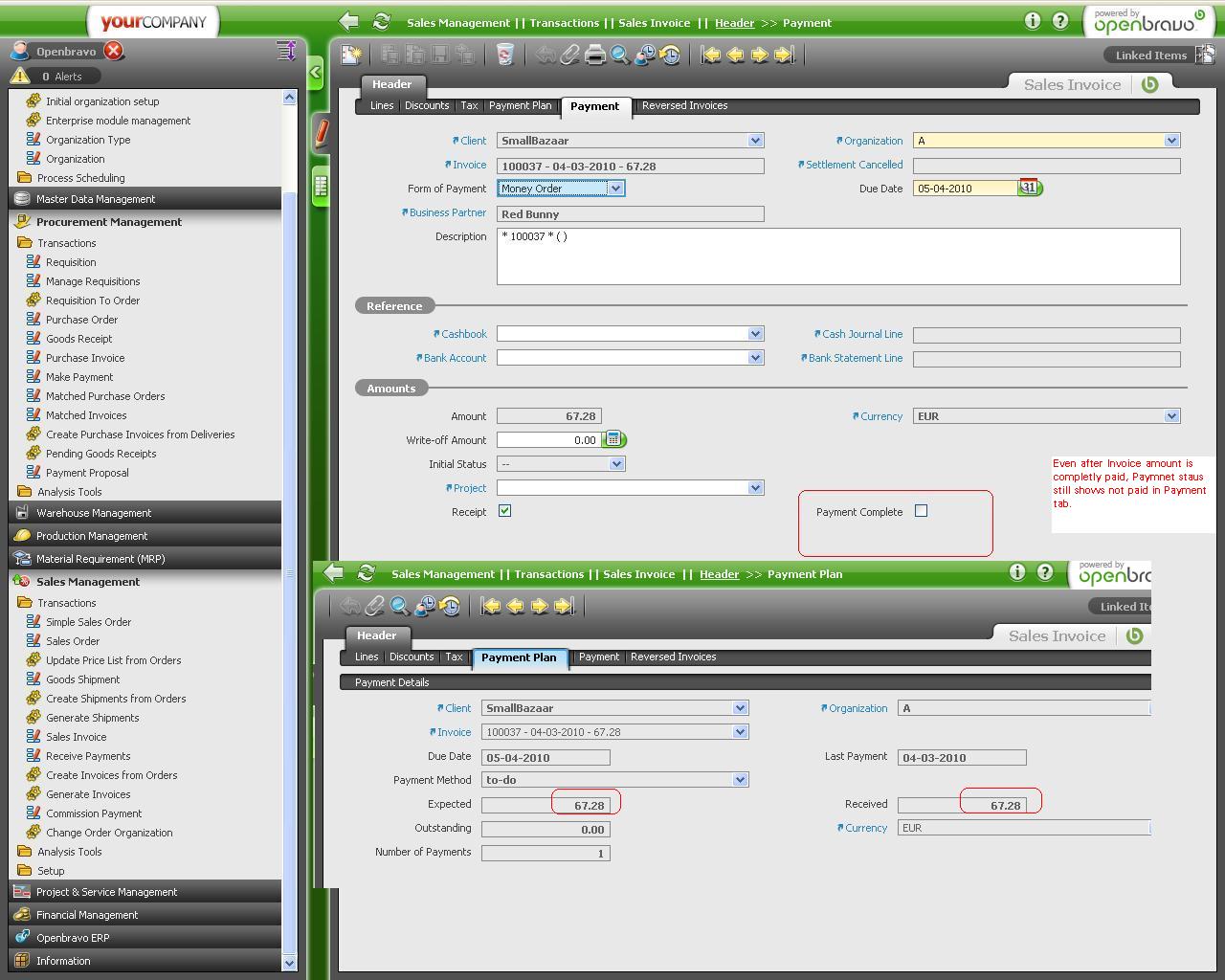
Task: Go to previous record in Payment toolbar
Action: [735, 55]
